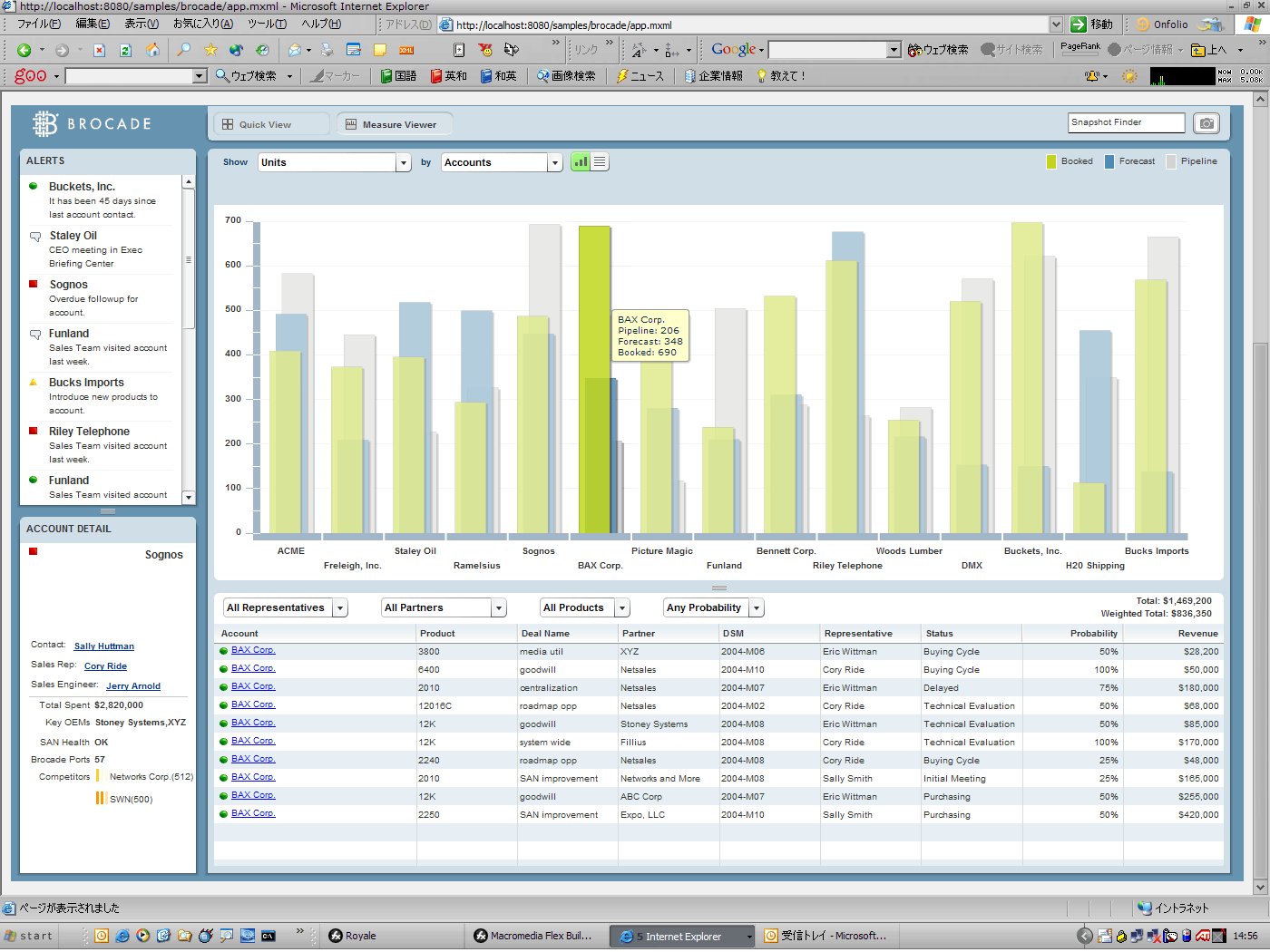This screenshot has width=1270, height=952.
Task: Toggle the Booked legend series
Action: pyautogui.click(x=1070, y=161)
